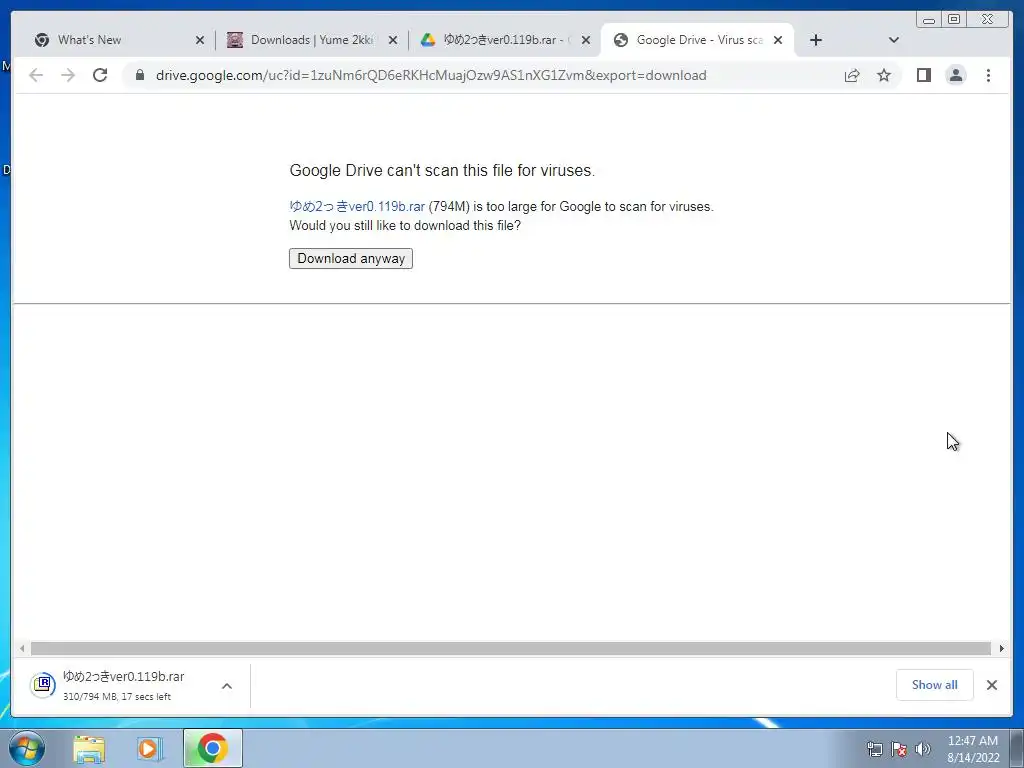The image size is (1024, 768).
Task: Click the Download anyway button
Action: [x=351, y=259]
